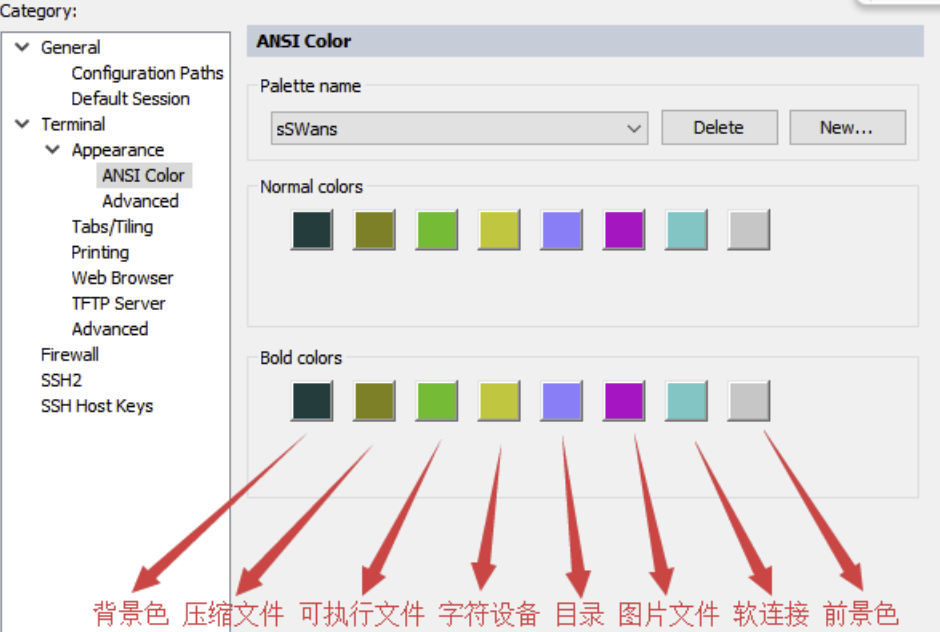This screenshot has width=940, height=632.
Task: Collapse the General tree node
Action: (22, 47)
